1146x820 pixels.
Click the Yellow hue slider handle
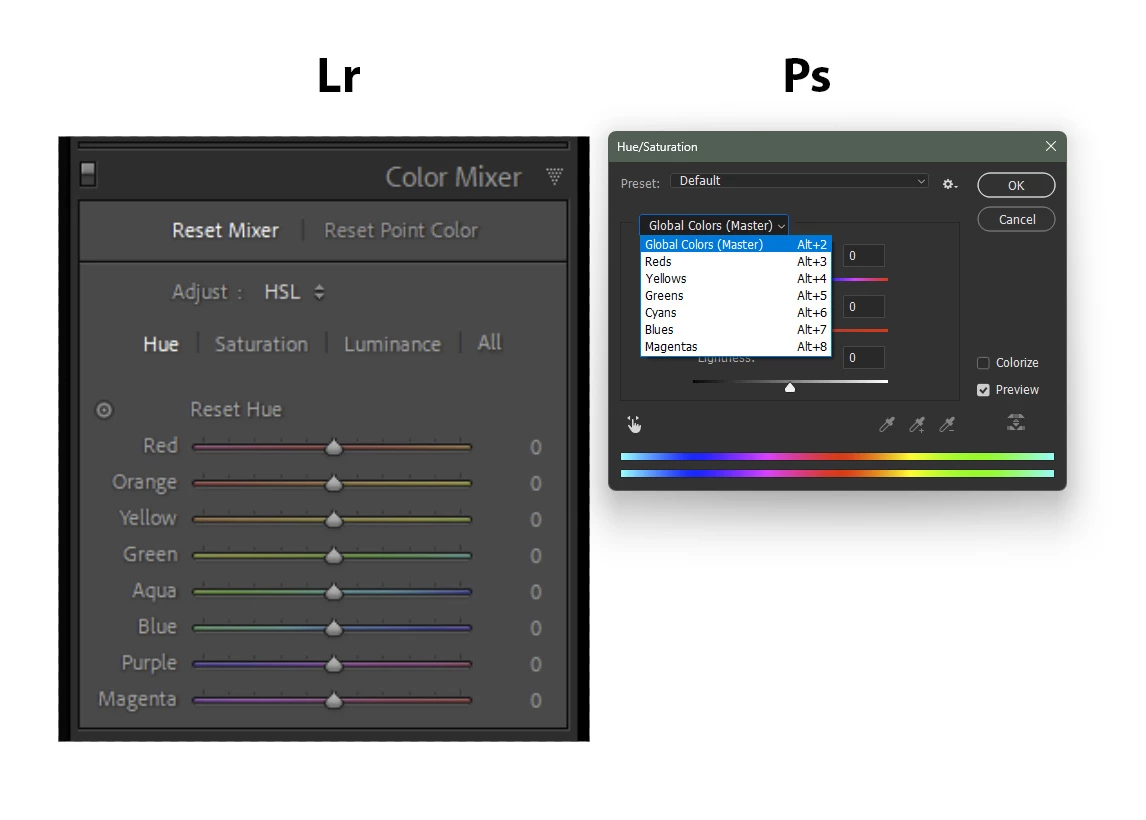tap(334, 519)
